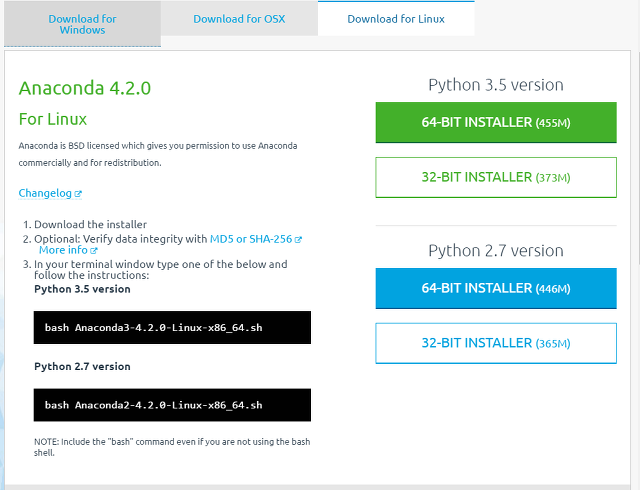Click the Python 3.5 version heading on right

(x=496, y=85)
